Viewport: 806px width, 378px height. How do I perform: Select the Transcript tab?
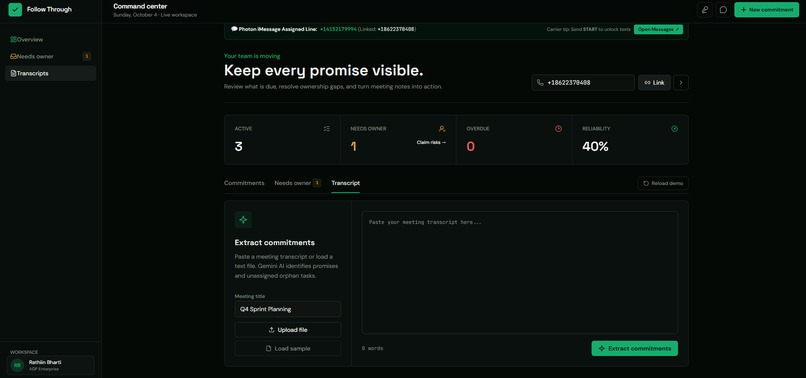(x=345, y=183)
